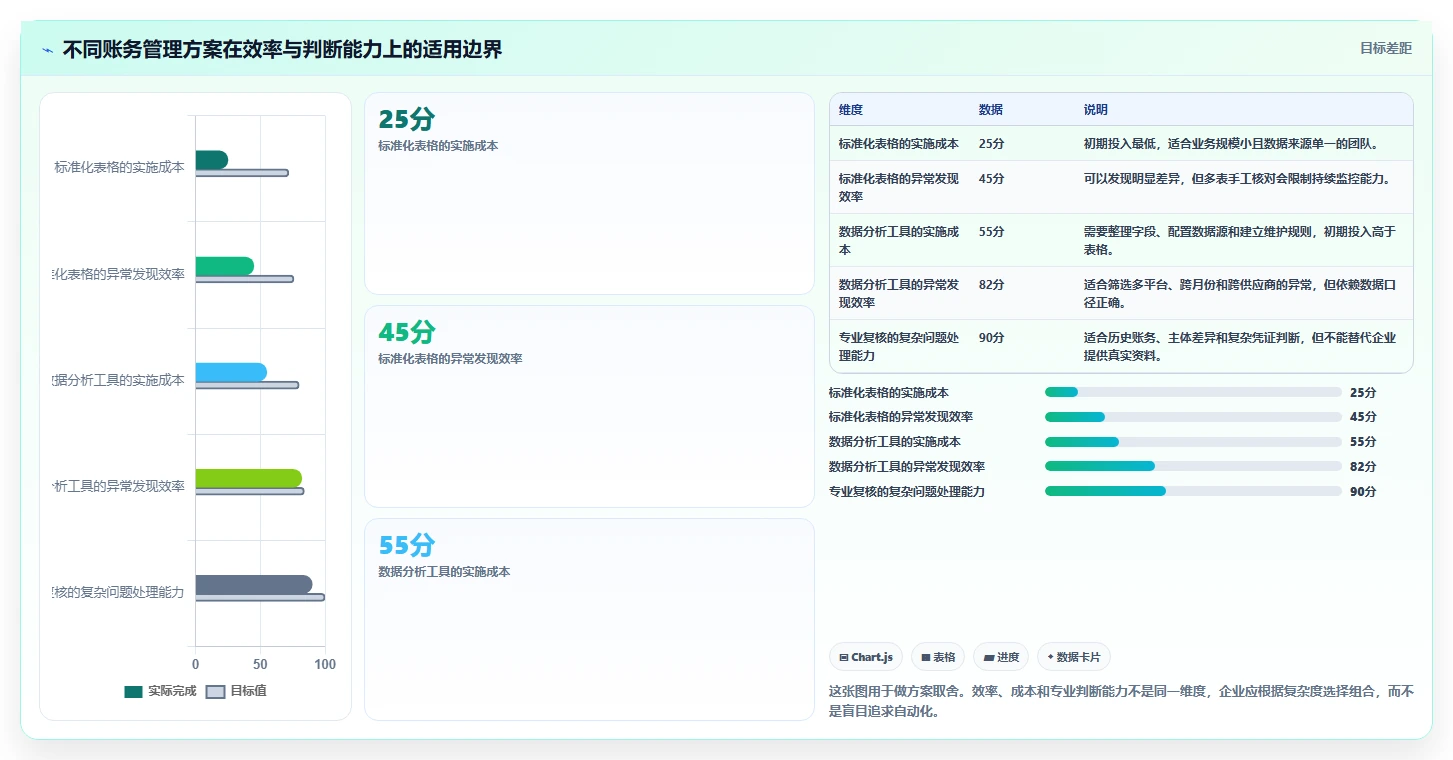Viewport: 1453px width, 760px height.
Task: Click the 目标差距 label in the header
Action: coord(1385,48)
